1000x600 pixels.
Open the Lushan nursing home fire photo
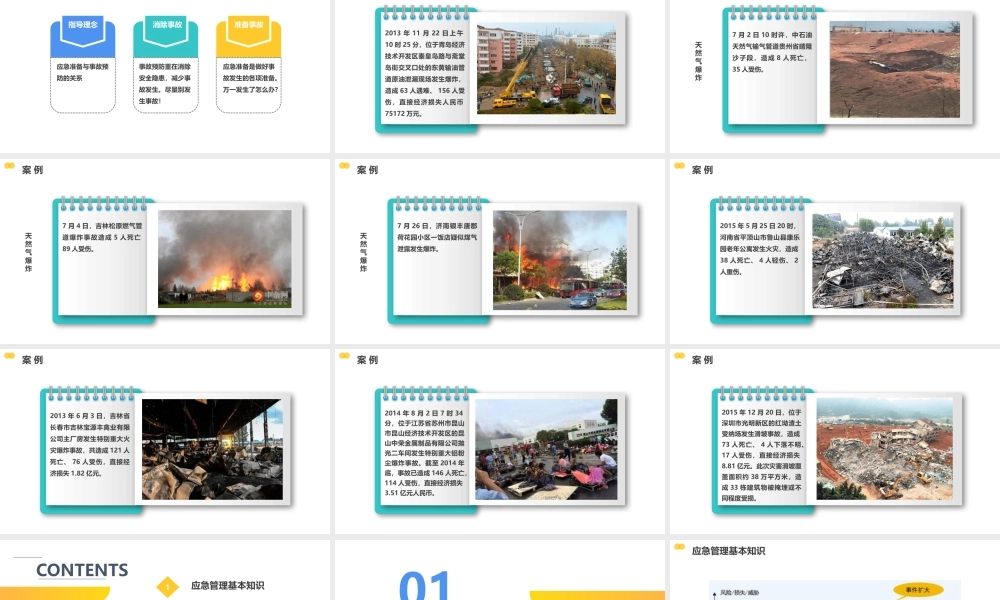pyautogui.click(x=882, y=259)
